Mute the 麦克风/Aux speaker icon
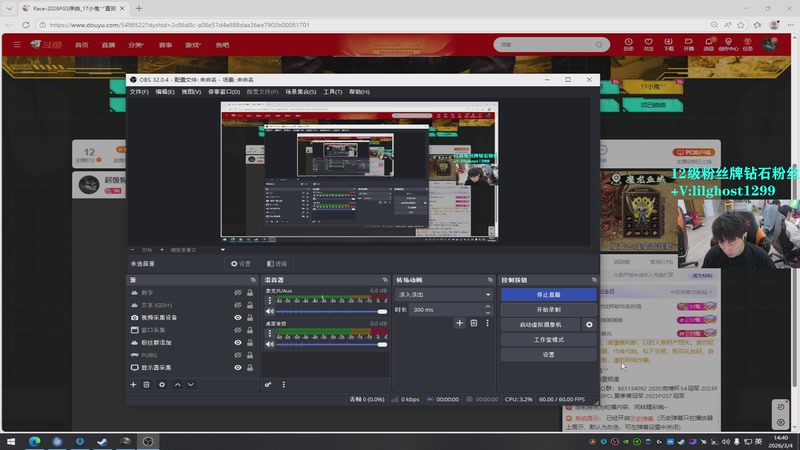This screenshot has width=800, height=450. coord(270,312)
